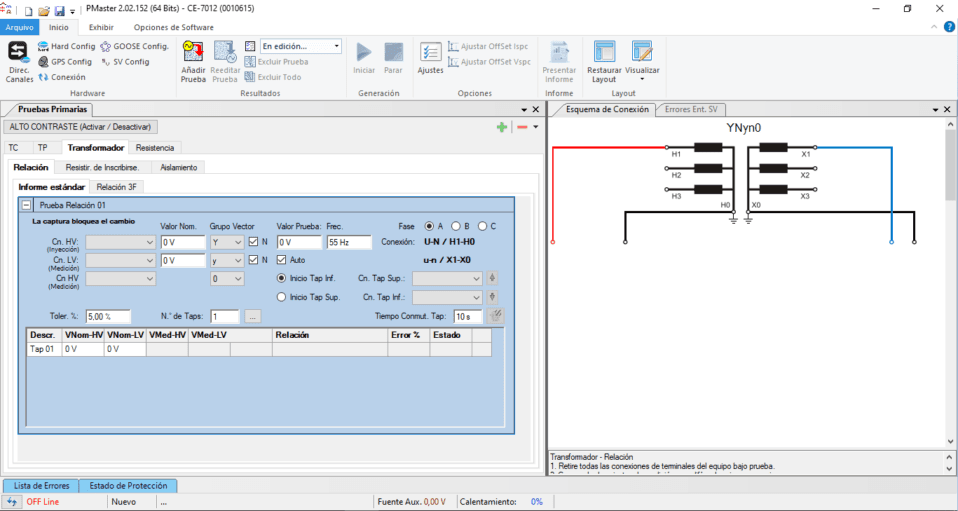Click ALTO CONTRASTE toggle button
Screen dimensions: 958x511
coord(81,127)
